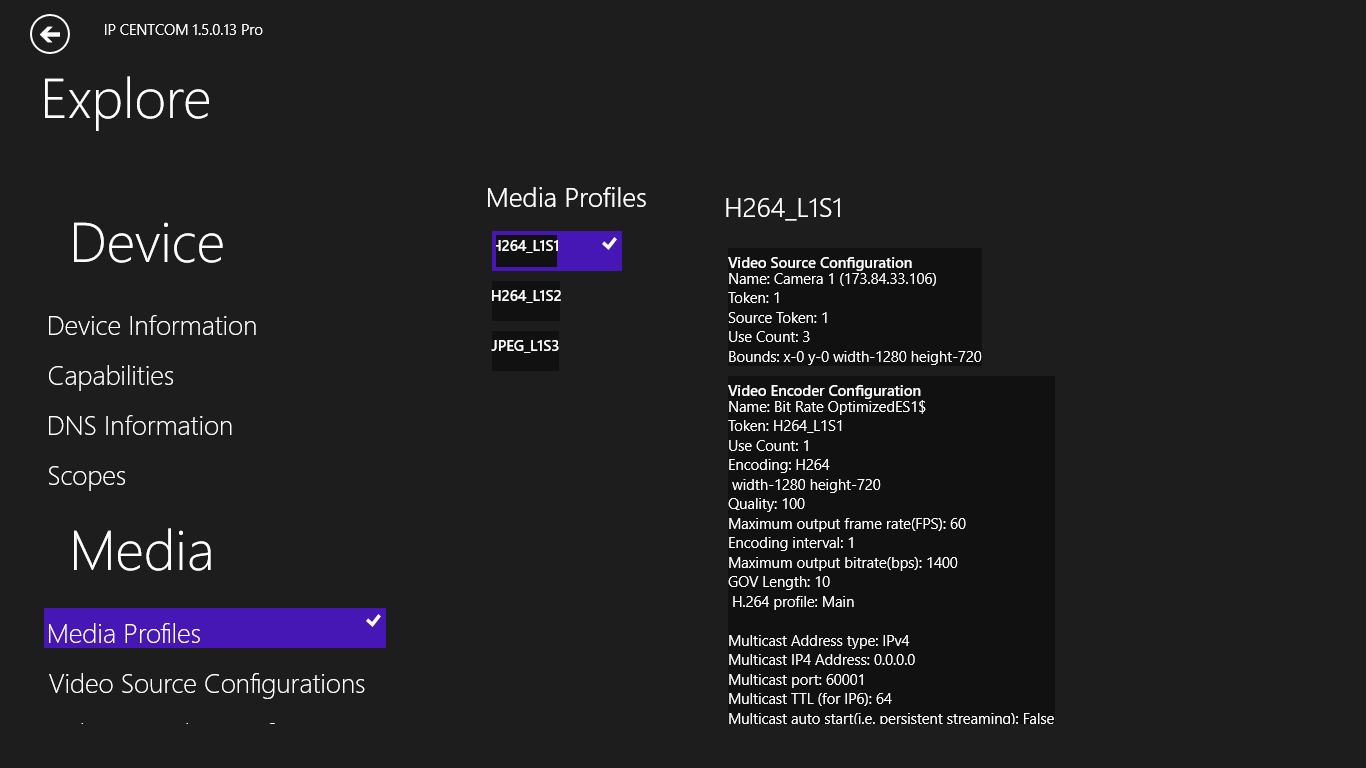This screenshot has height=768, width=1366.
Task: Click the Video Source Configuration details panel
Action: 854,308
